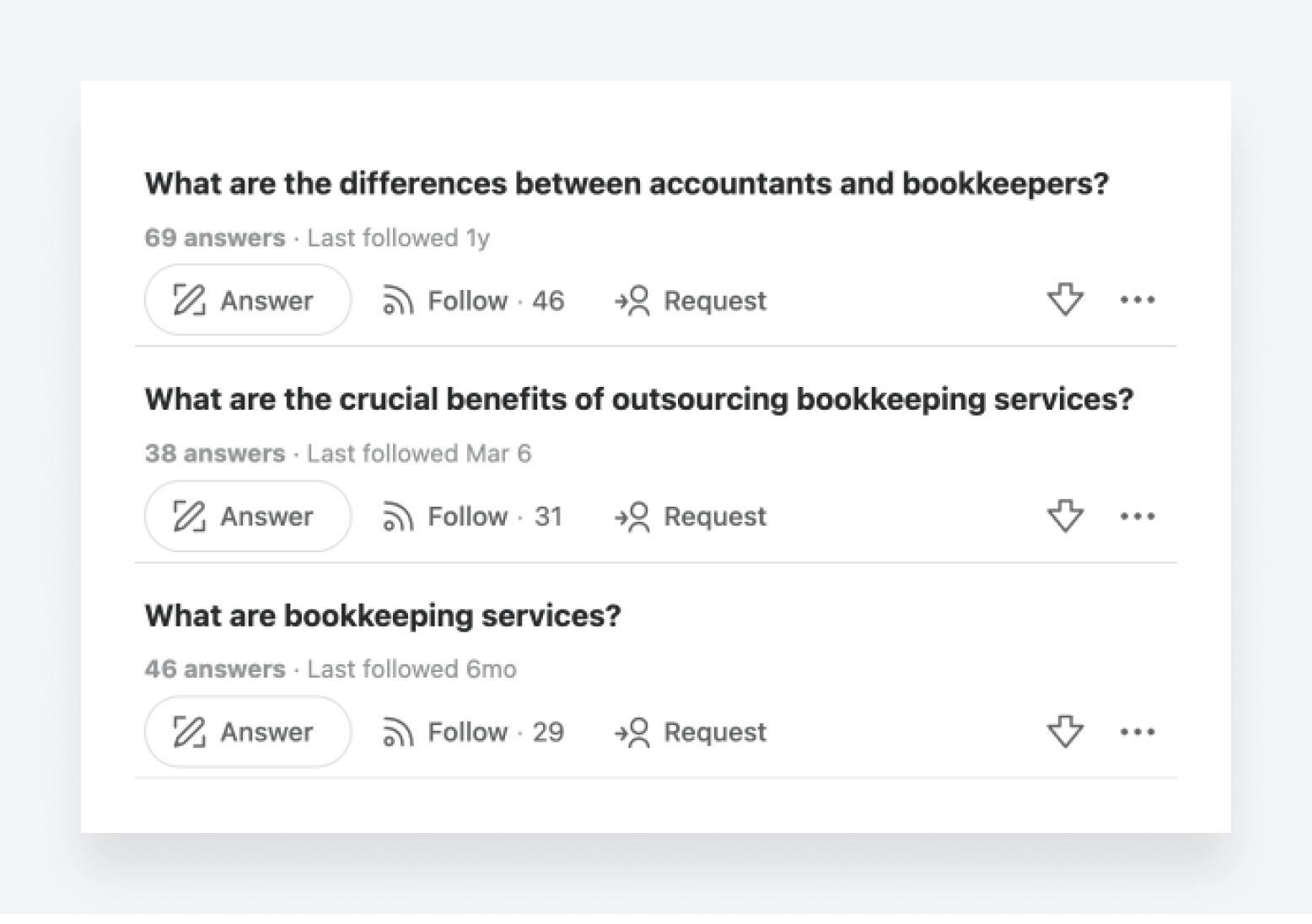Follow the question with 29 followers
This screenshot has width=1312, height=924.
[473, 732]
